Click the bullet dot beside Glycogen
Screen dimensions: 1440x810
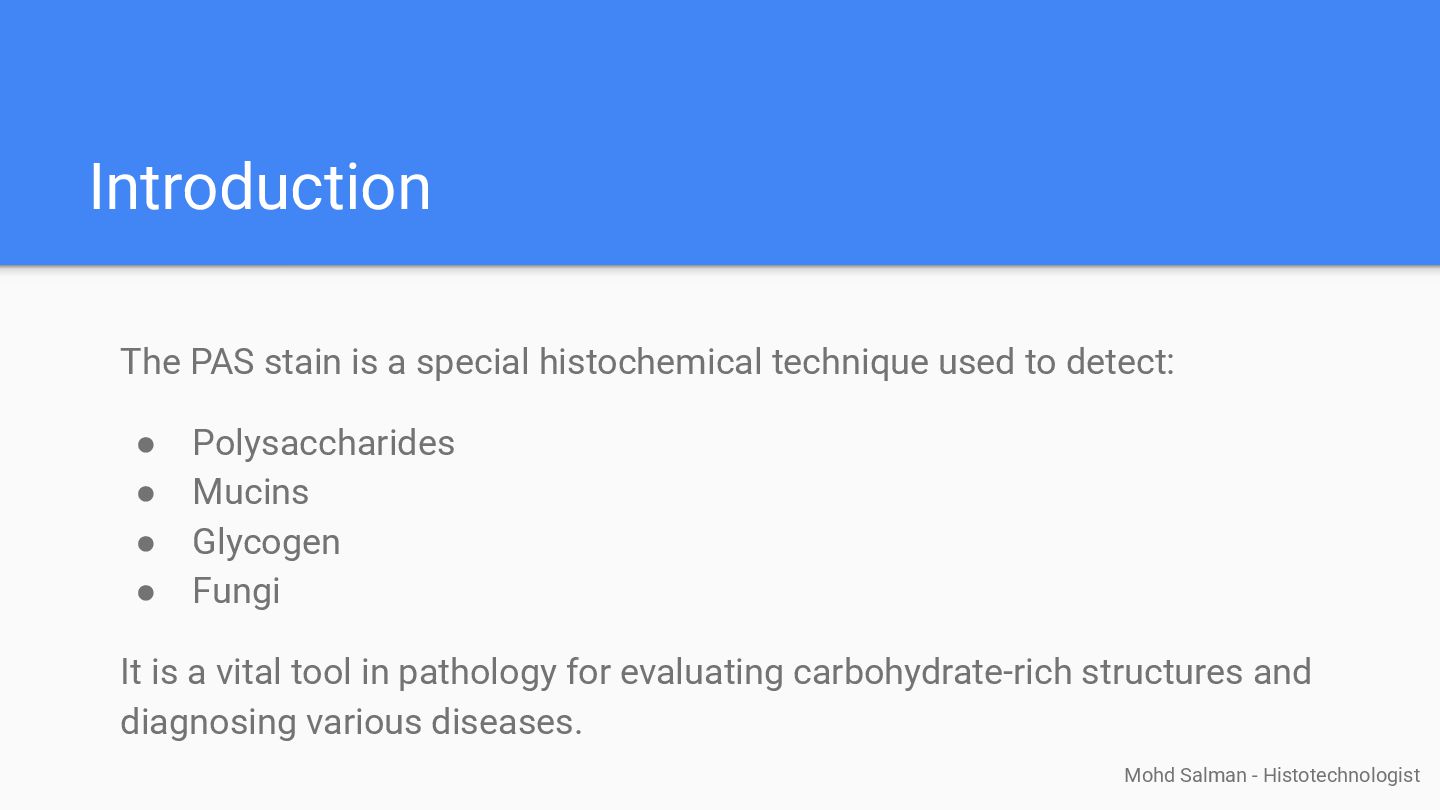(x=146, y=543)
